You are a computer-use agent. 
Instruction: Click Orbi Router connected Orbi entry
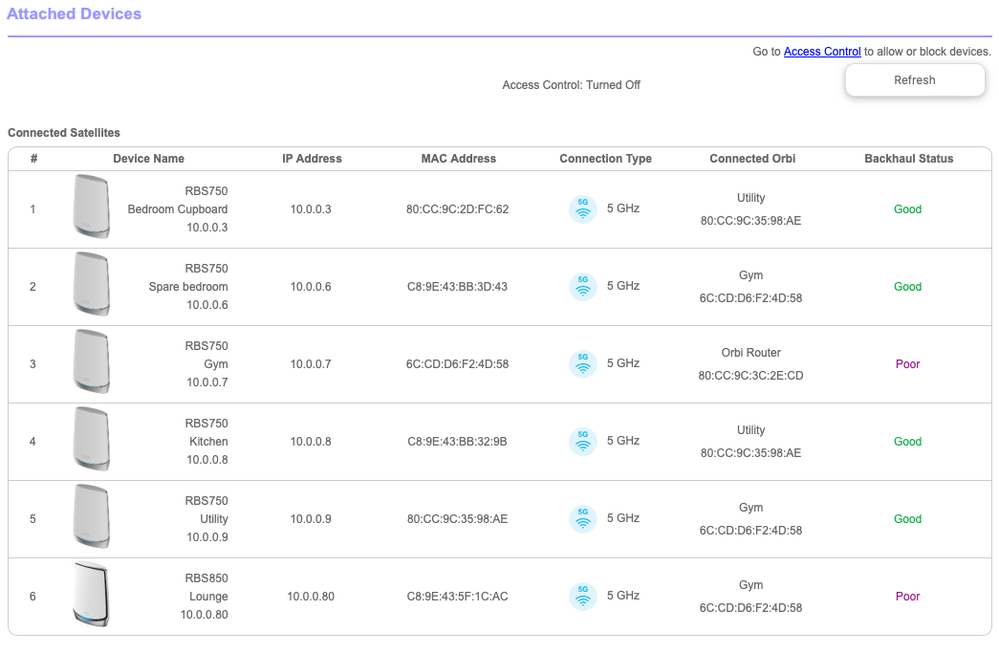(751, 352)
